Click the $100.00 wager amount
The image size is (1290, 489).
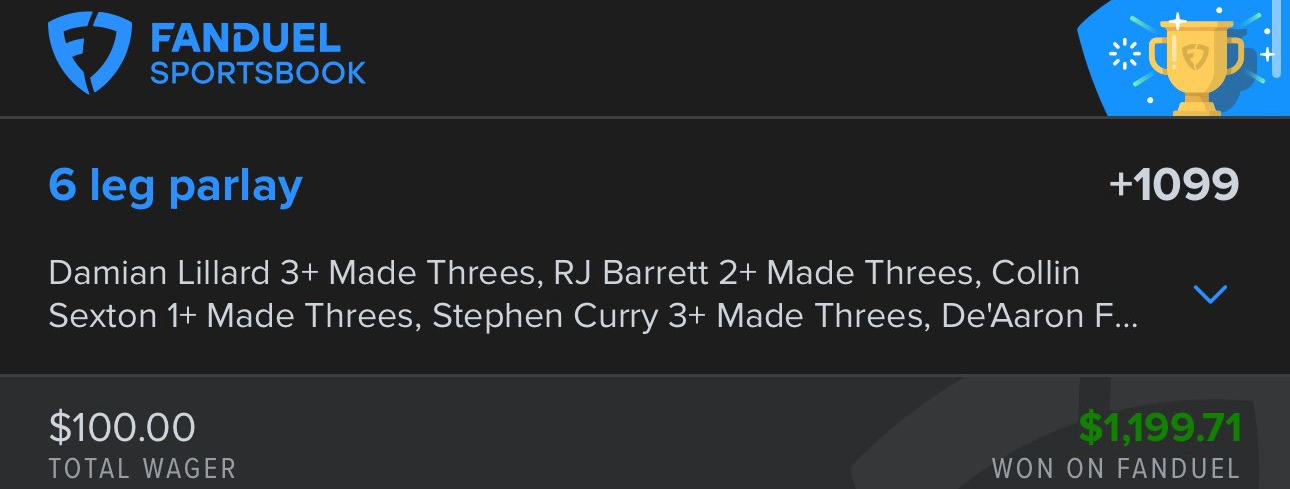point(122,428)
